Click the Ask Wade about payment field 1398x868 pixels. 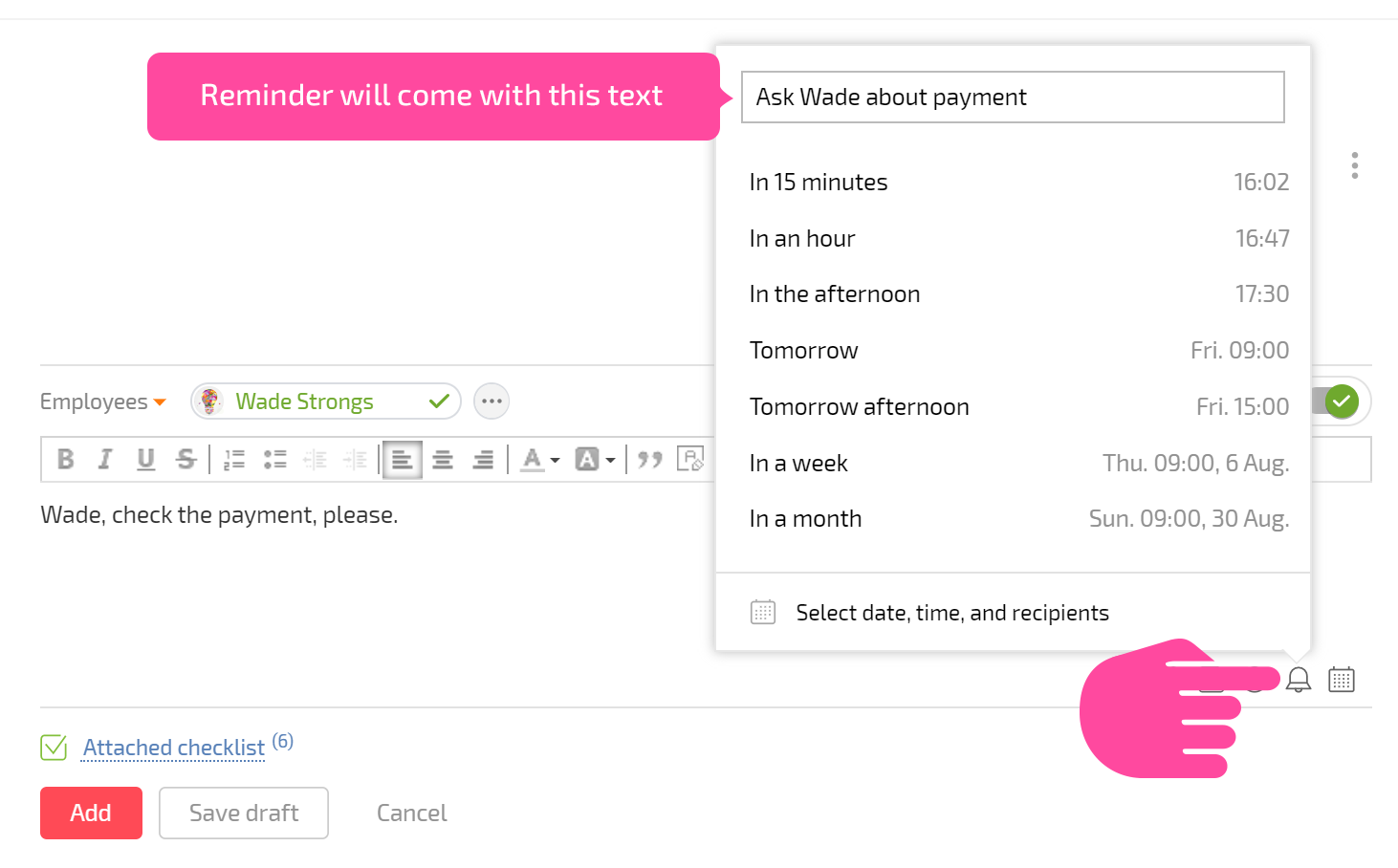pos(1013,97)
